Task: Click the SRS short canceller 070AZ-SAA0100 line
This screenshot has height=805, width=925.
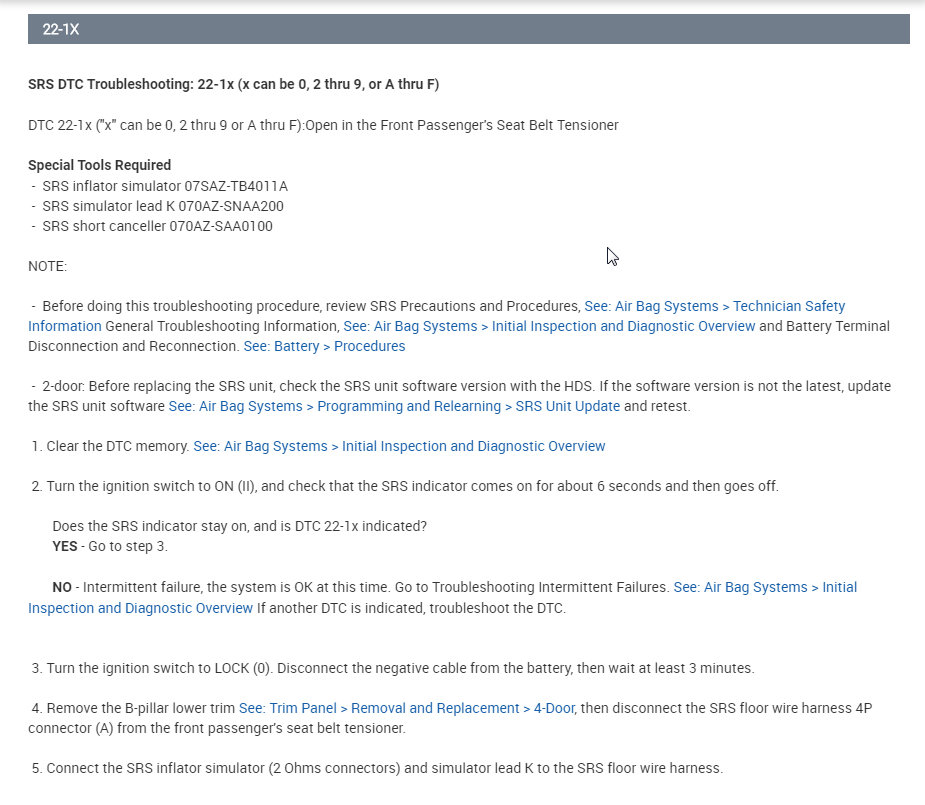Action: pyautogui.click(x=157, y=226)
